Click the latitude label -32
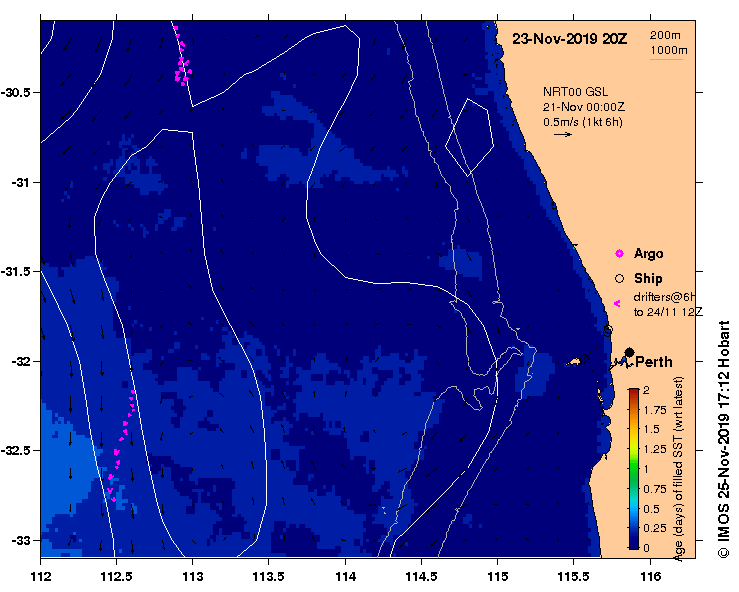739x592 pixels. point(20,362)
